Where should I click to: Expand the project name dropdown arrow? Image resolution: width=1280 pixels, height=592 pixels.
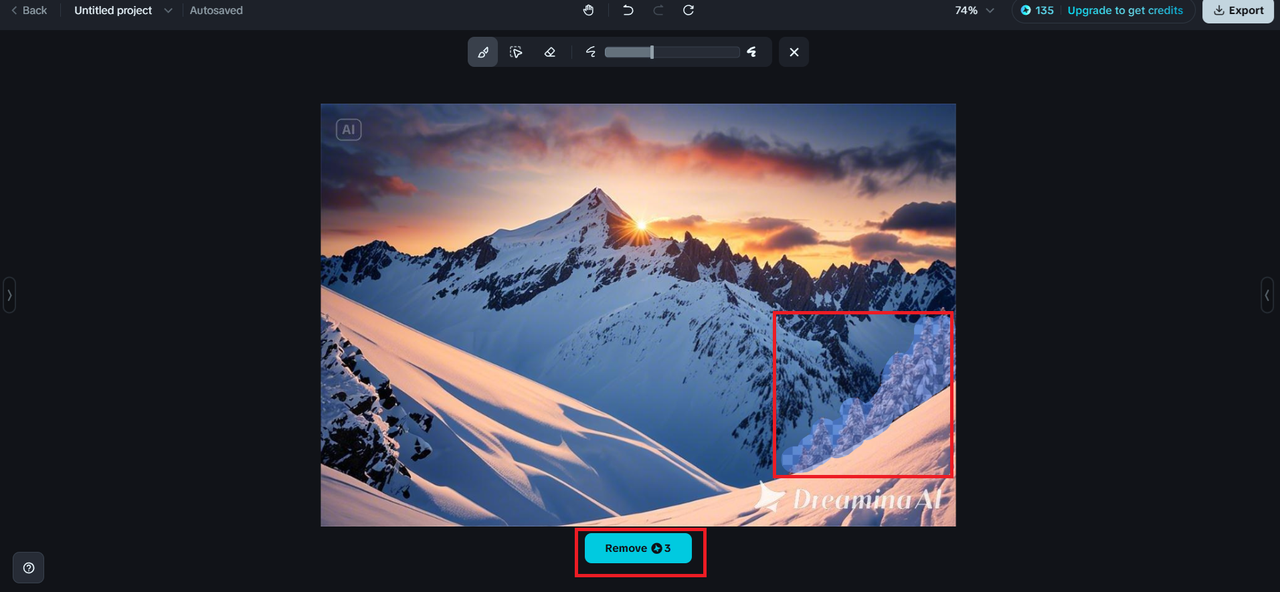click(x=167, y=10)
